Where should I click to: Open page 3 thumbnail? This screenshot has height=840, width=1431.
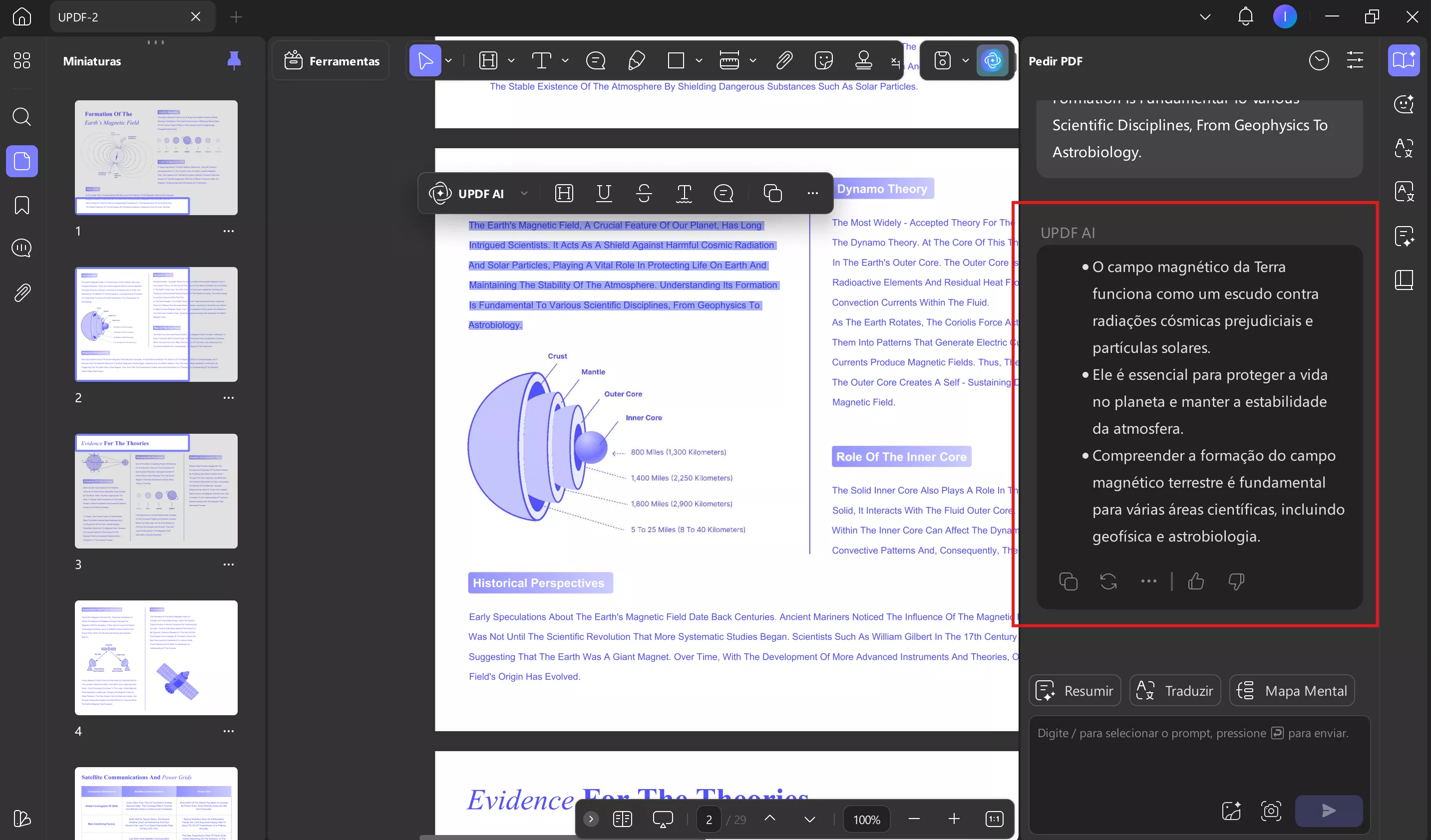[x=156, y=491]
